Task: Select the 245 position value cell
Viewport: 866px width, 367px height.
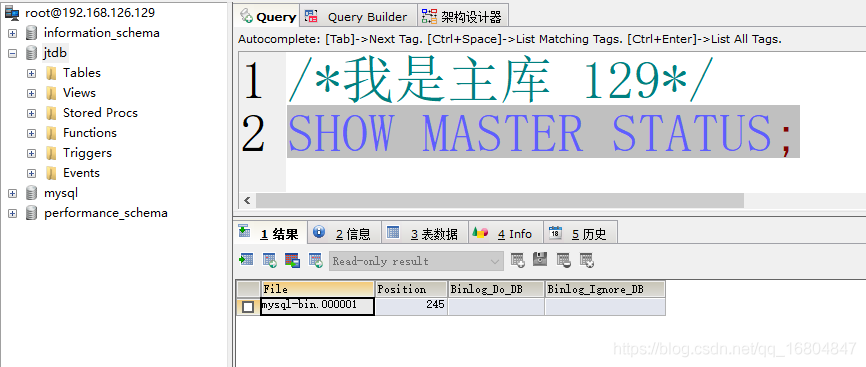Action: point(411,306)
